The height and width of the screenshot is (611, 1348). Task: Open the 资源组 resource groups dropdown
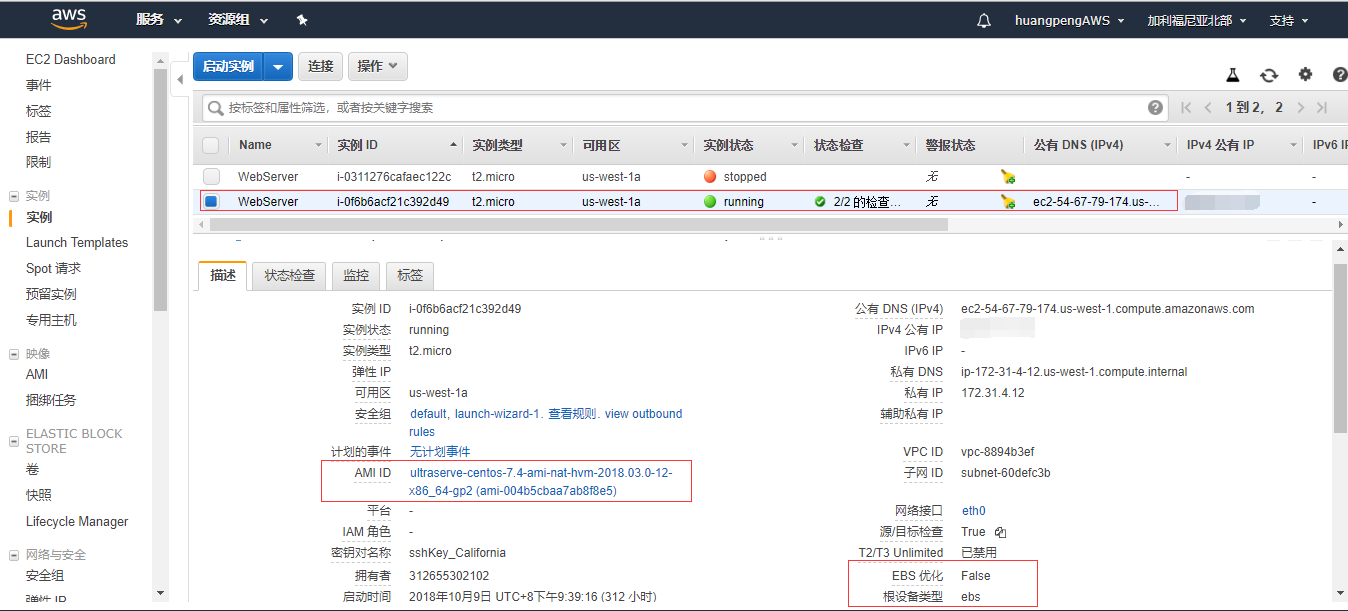(237, 20)
